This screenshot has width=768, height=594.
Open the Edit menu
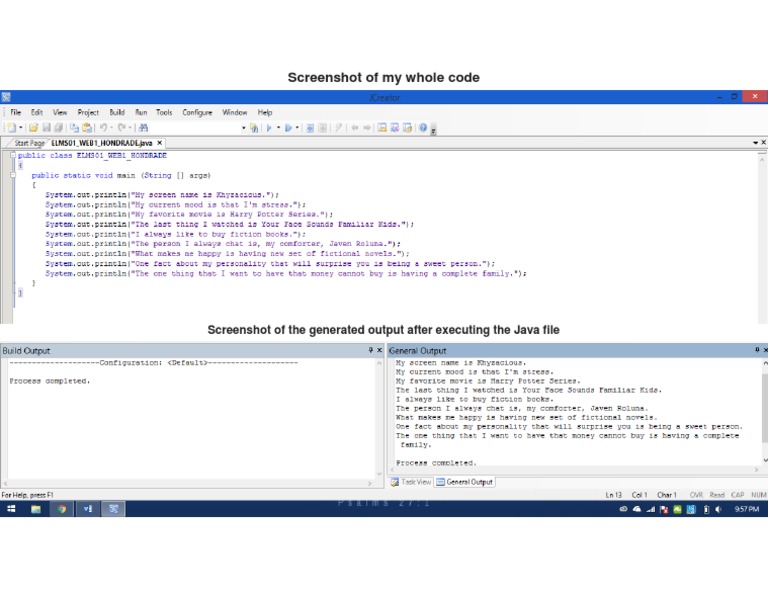(x=37, y=112)
